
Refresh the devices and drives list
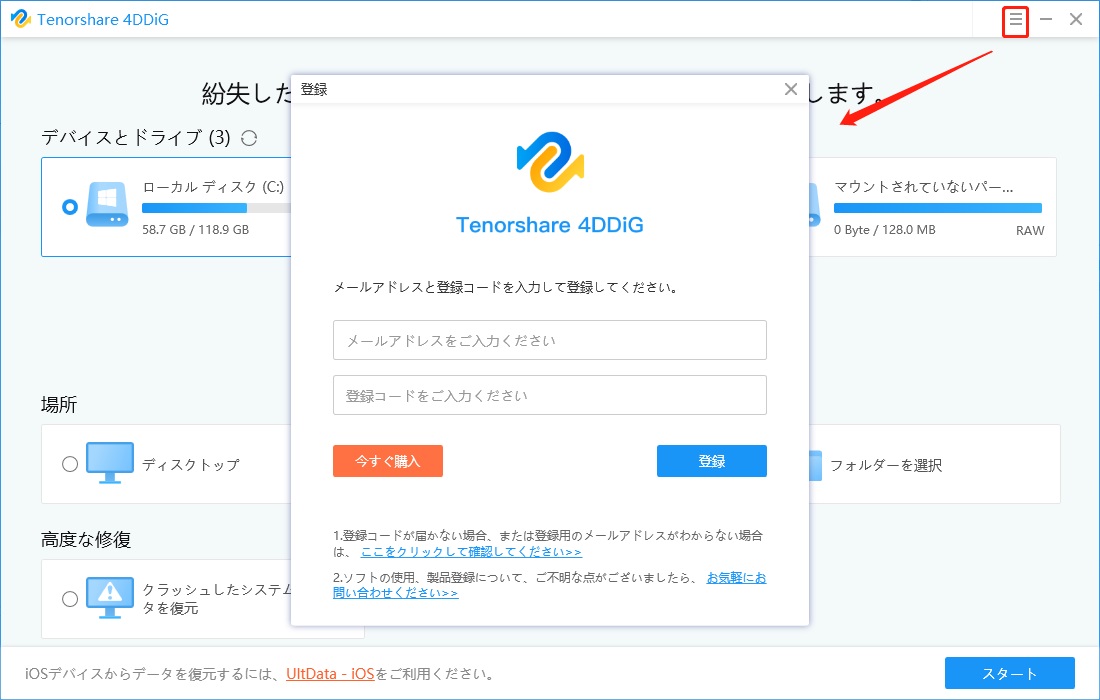click(249, 138)
